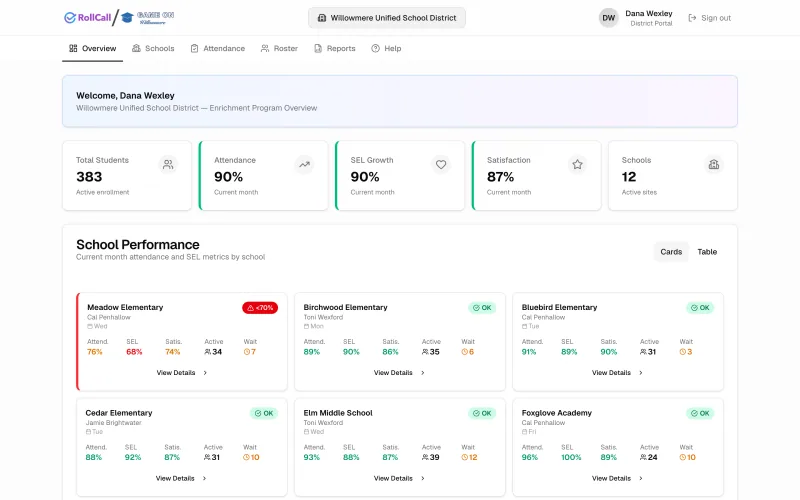The width and height of the screenshot is (800, 500).
Task: Click the SEL Growth heart icon
Action: tap(441, 165)
